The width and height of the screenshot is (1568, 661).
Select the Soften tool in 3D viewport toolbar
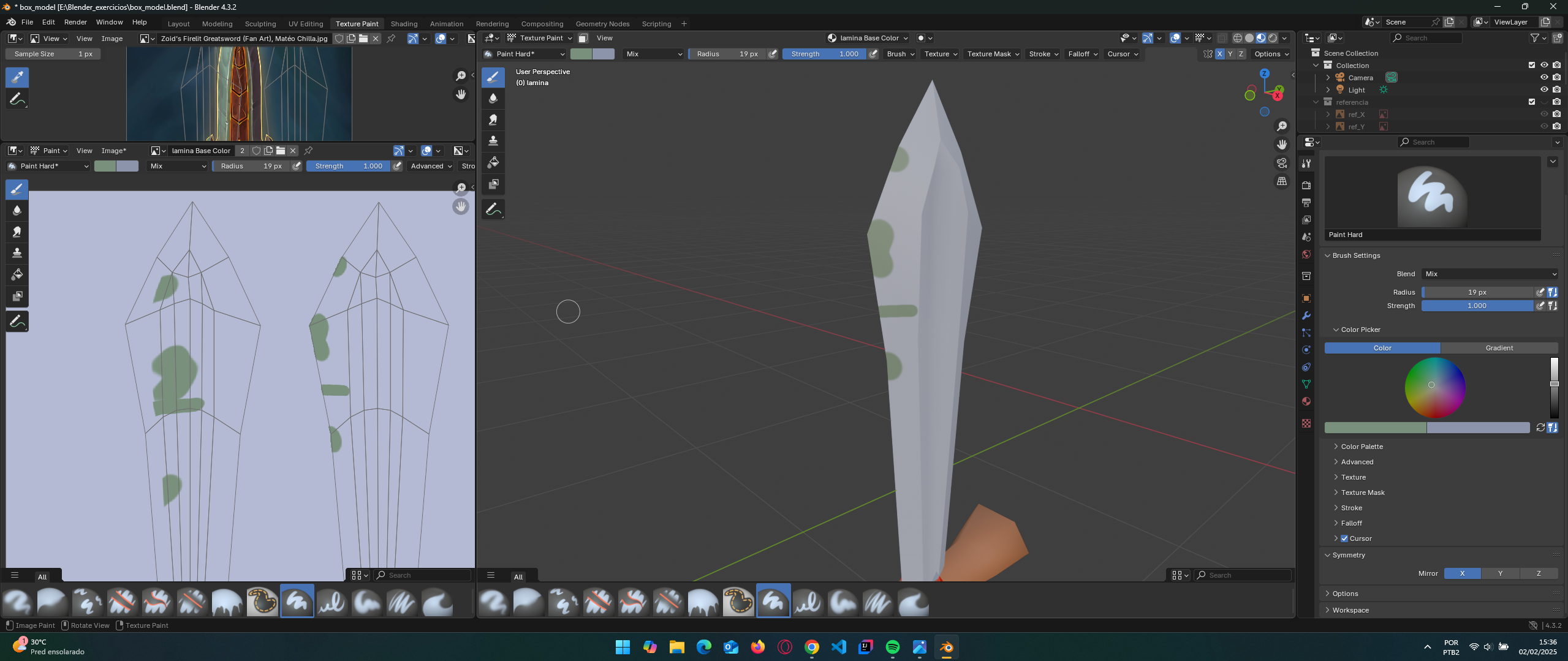tap(493, 99)
